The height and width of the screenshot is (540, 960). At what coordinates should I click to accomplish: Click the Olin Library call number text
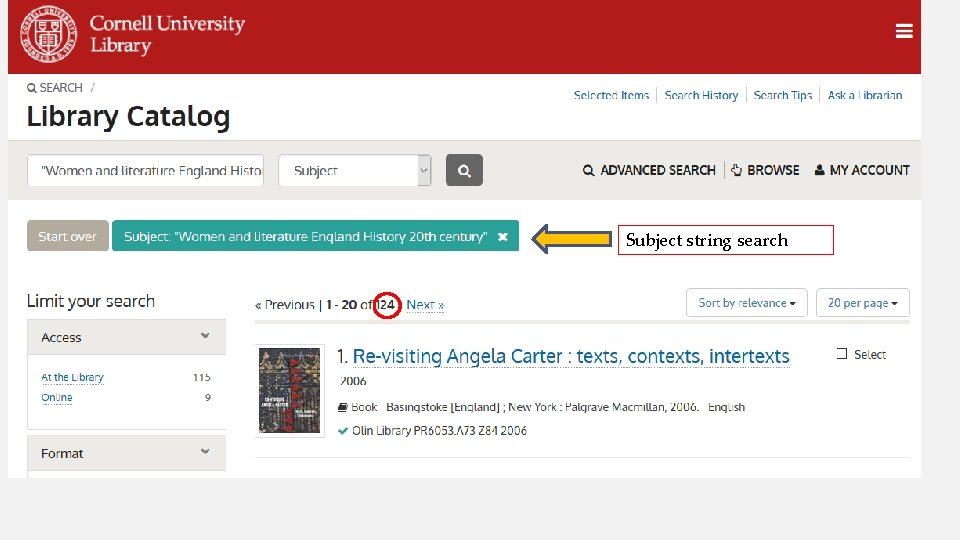[439, 431]
